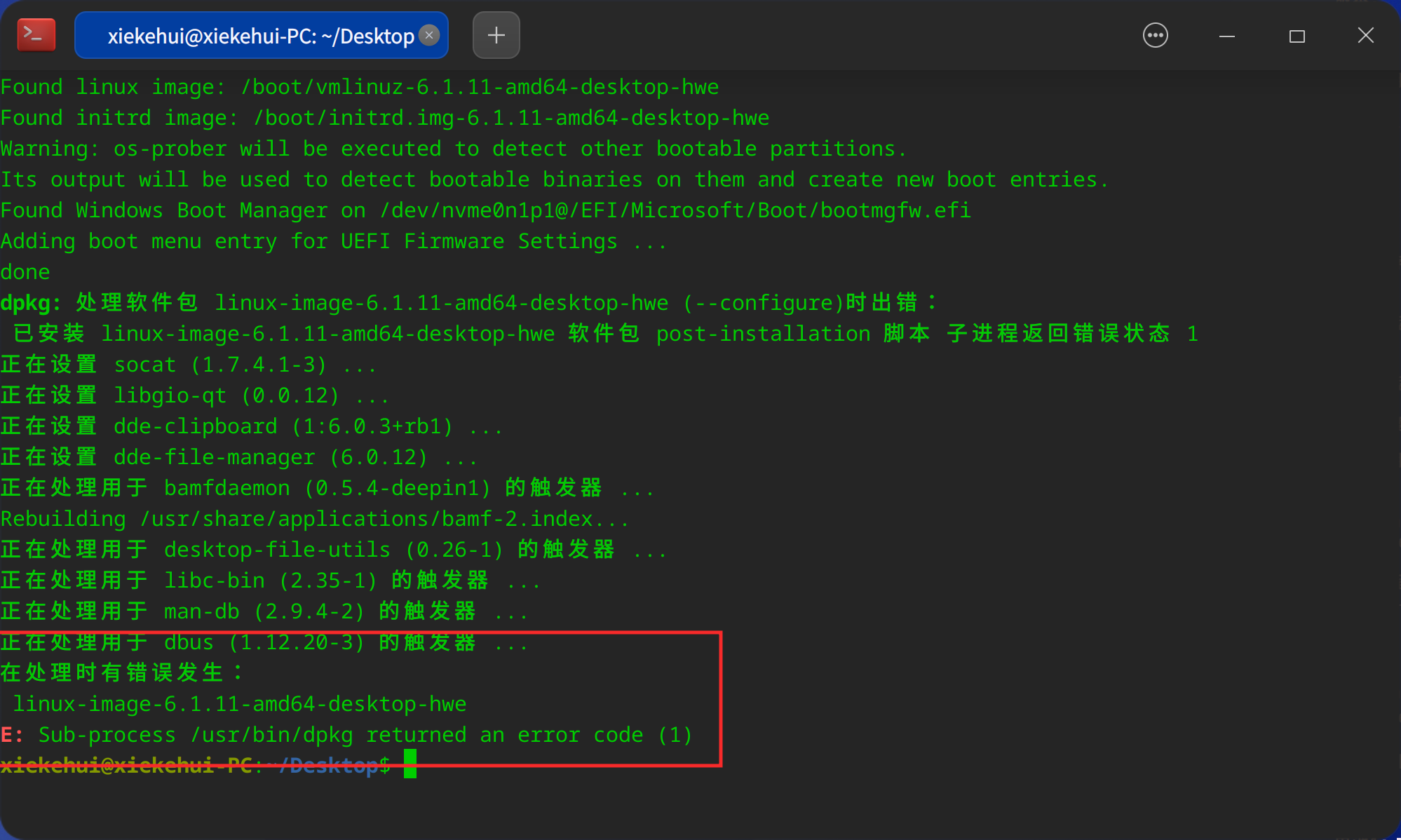The image size is (1401, 840).
Task: Click the line Rebuilding /usr/share/applications/bamf-2.index
Action: [314, 518]
